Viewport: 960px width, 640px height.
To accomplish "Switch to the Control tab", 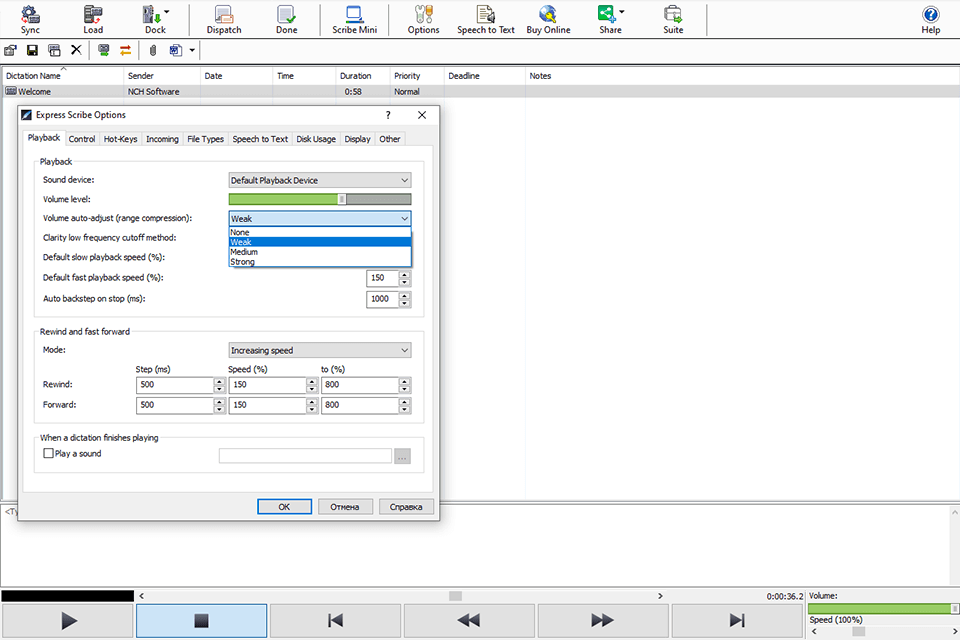I will pyautogui.click(x=81, y=139).
